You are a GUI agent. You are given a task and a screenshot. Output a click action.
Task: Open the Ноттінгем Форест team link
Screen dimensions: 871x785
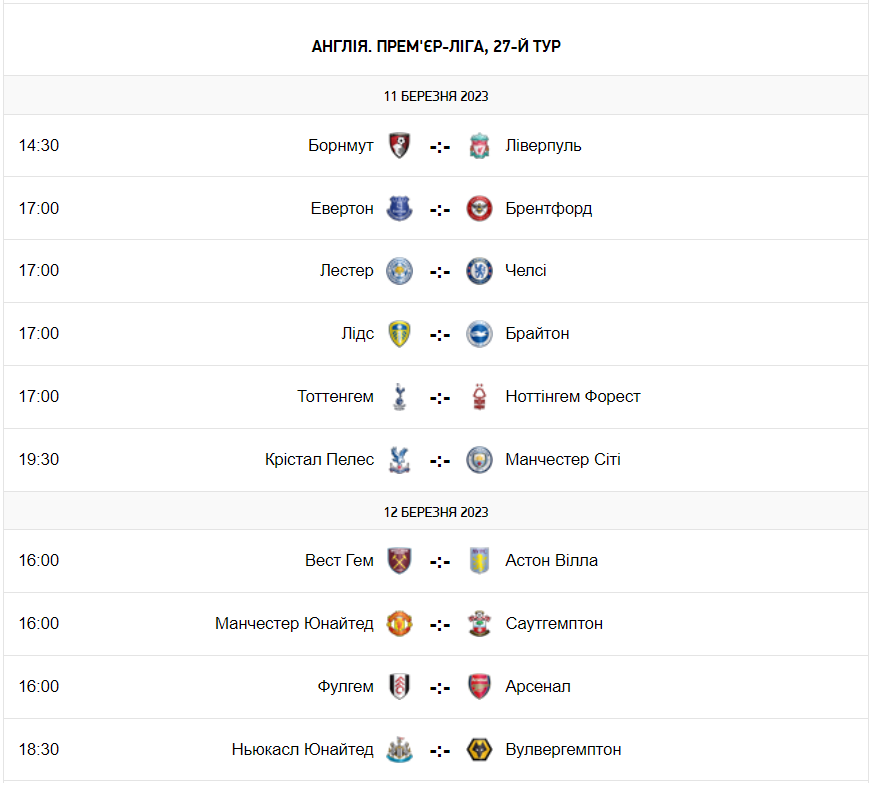573,397
